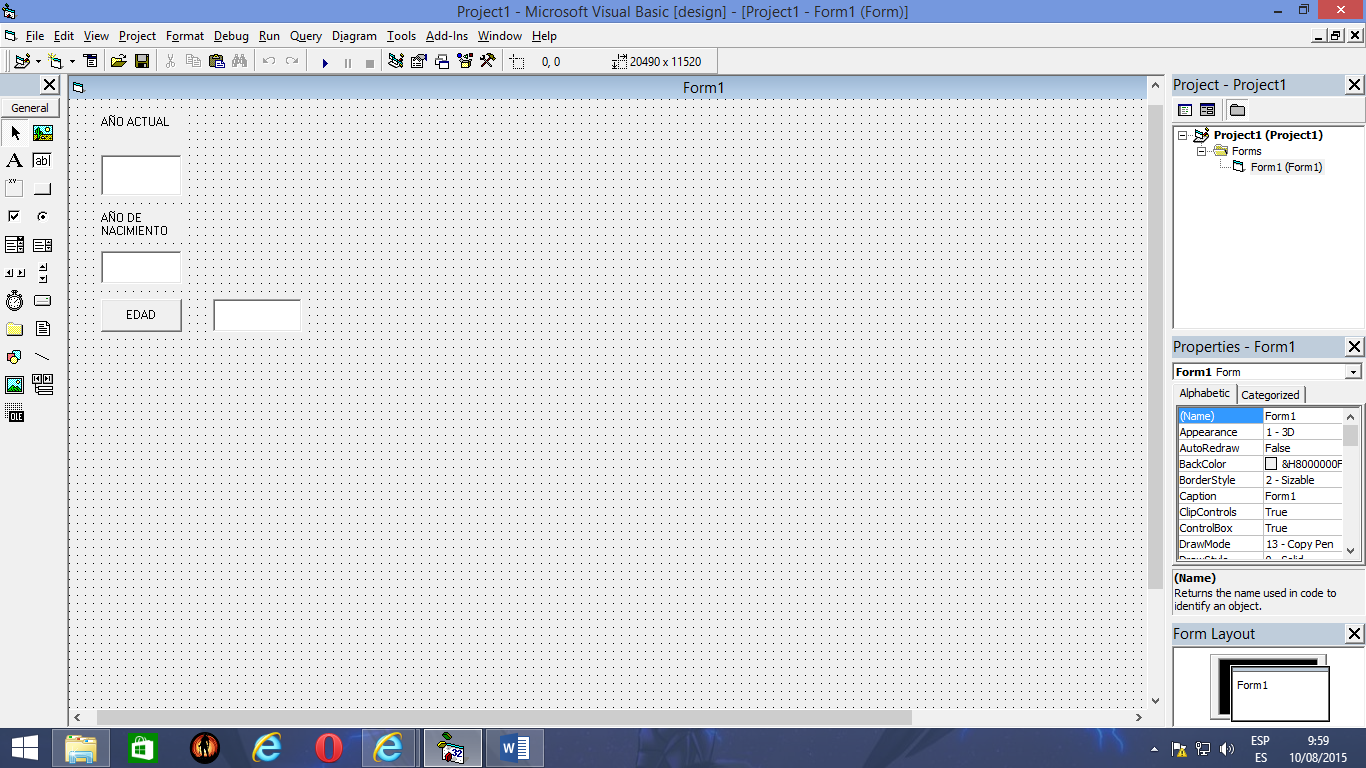Select the TextBox tool in the toolbox
This screenshot has width=1366, height=768.
pos(41,160)
